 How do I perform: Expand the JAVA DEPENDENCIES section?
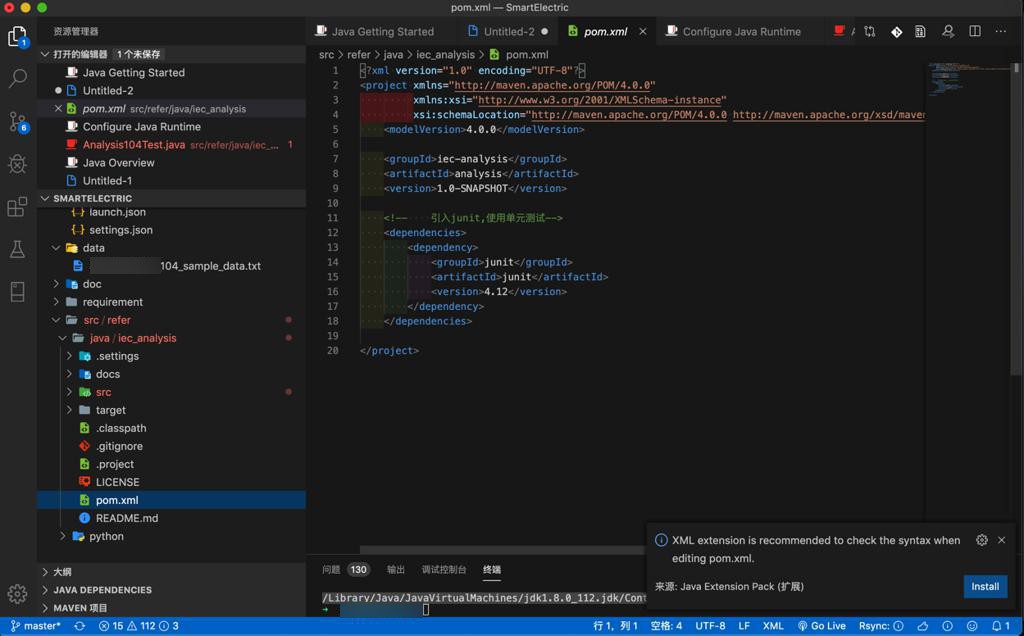click(x=102, y=590)
